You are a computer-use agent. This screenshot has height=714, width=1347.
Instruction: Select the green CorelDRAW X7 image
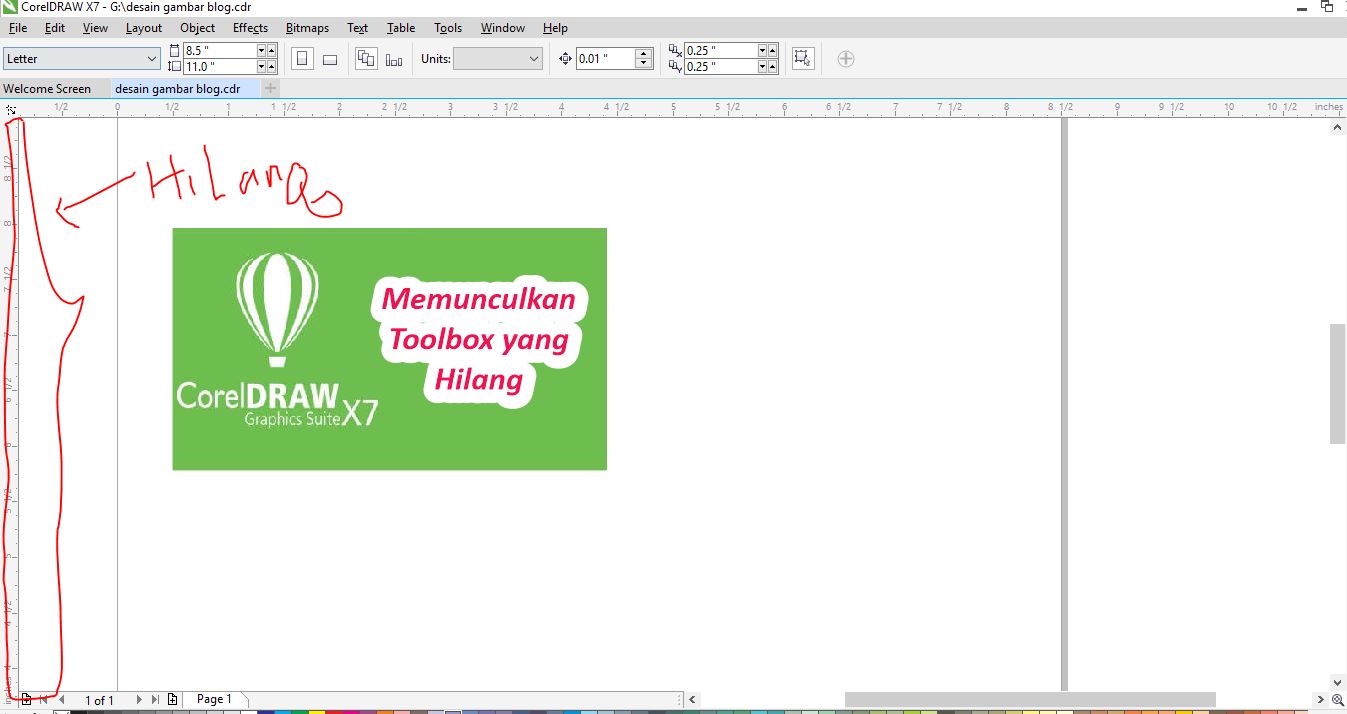[389, 349]
